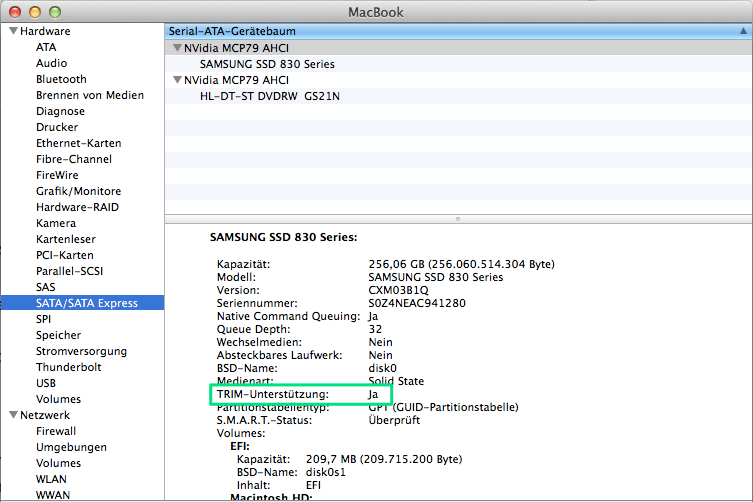Click serial number S0Z4NEAC941280
The width and height of the screenshot is (753, 502).
(x=417, y=303)
